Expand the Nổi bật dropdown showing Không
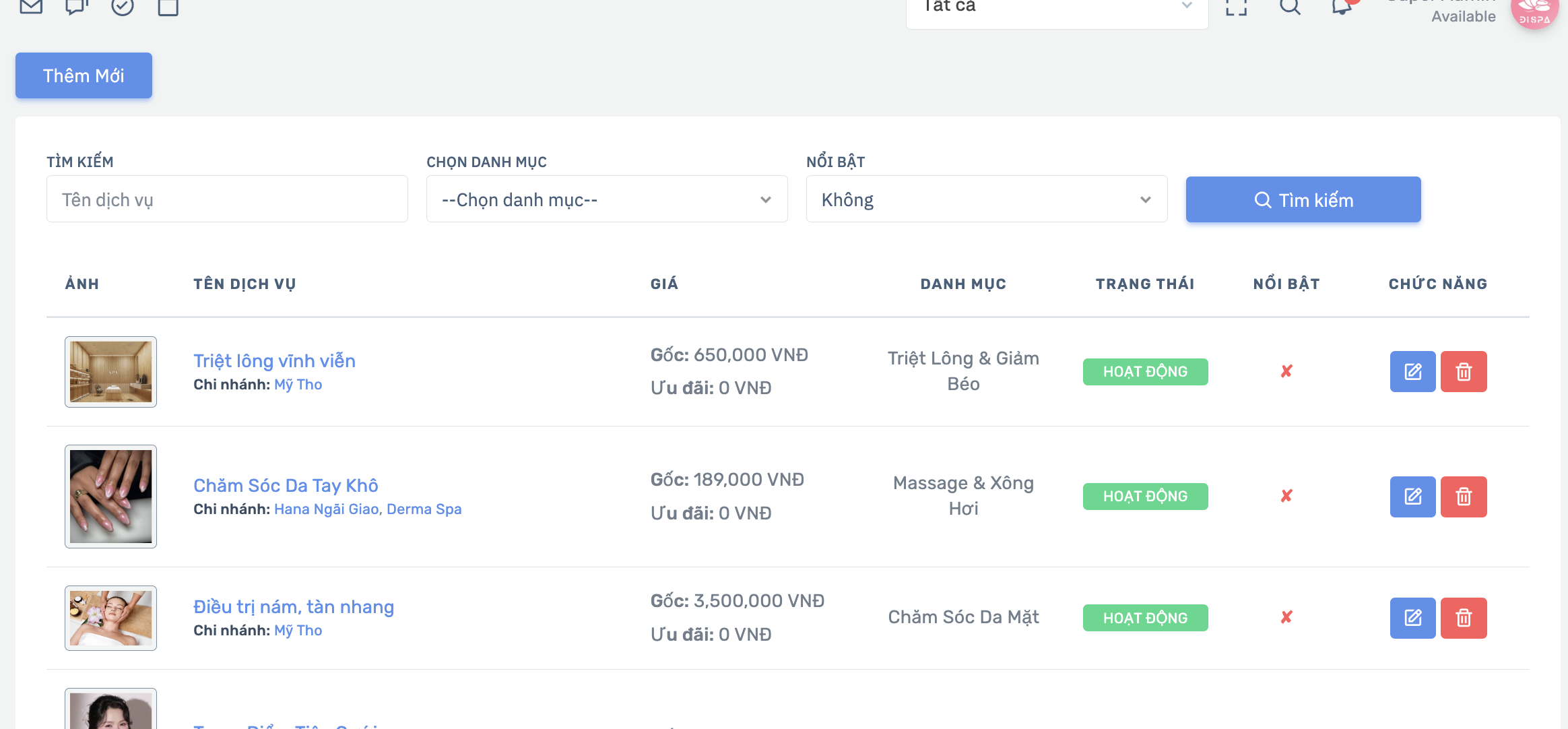This screenshot has width=1568, height=729. pyautogui.click(x=987, y=199)
